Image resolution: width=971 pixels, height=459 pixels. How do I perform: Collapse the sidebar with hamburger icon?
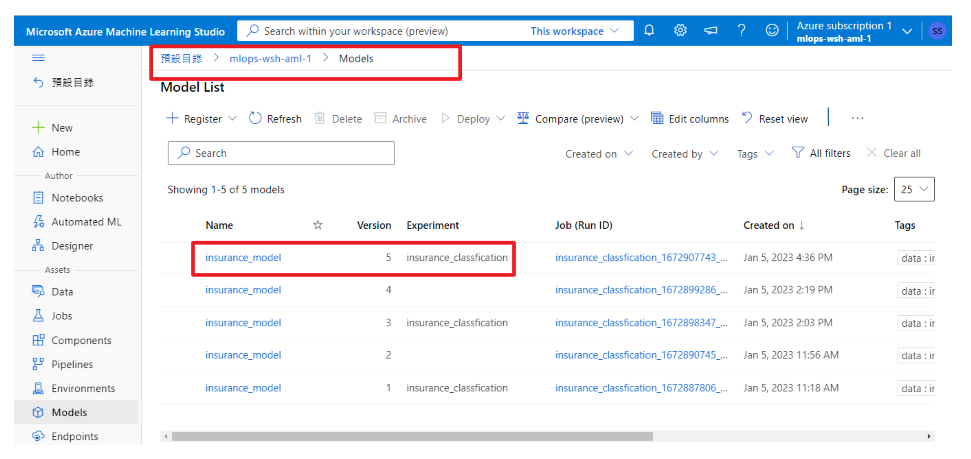pos(39,58)
